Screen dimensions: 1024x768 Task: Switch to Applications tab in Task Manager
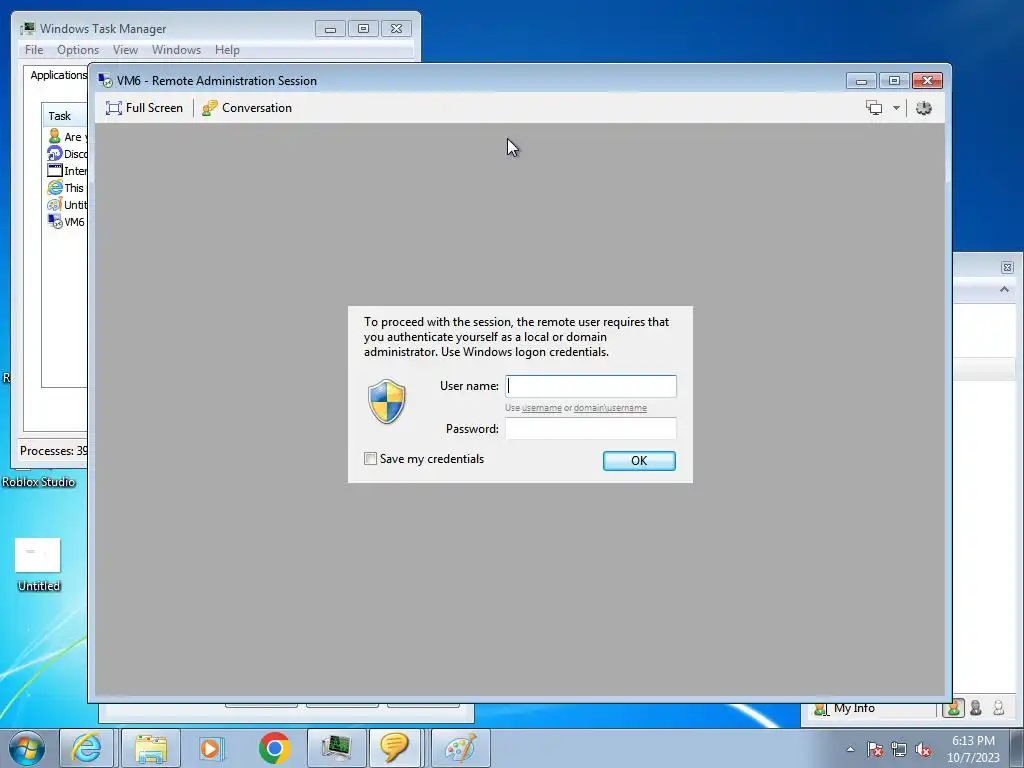(57, 75)
